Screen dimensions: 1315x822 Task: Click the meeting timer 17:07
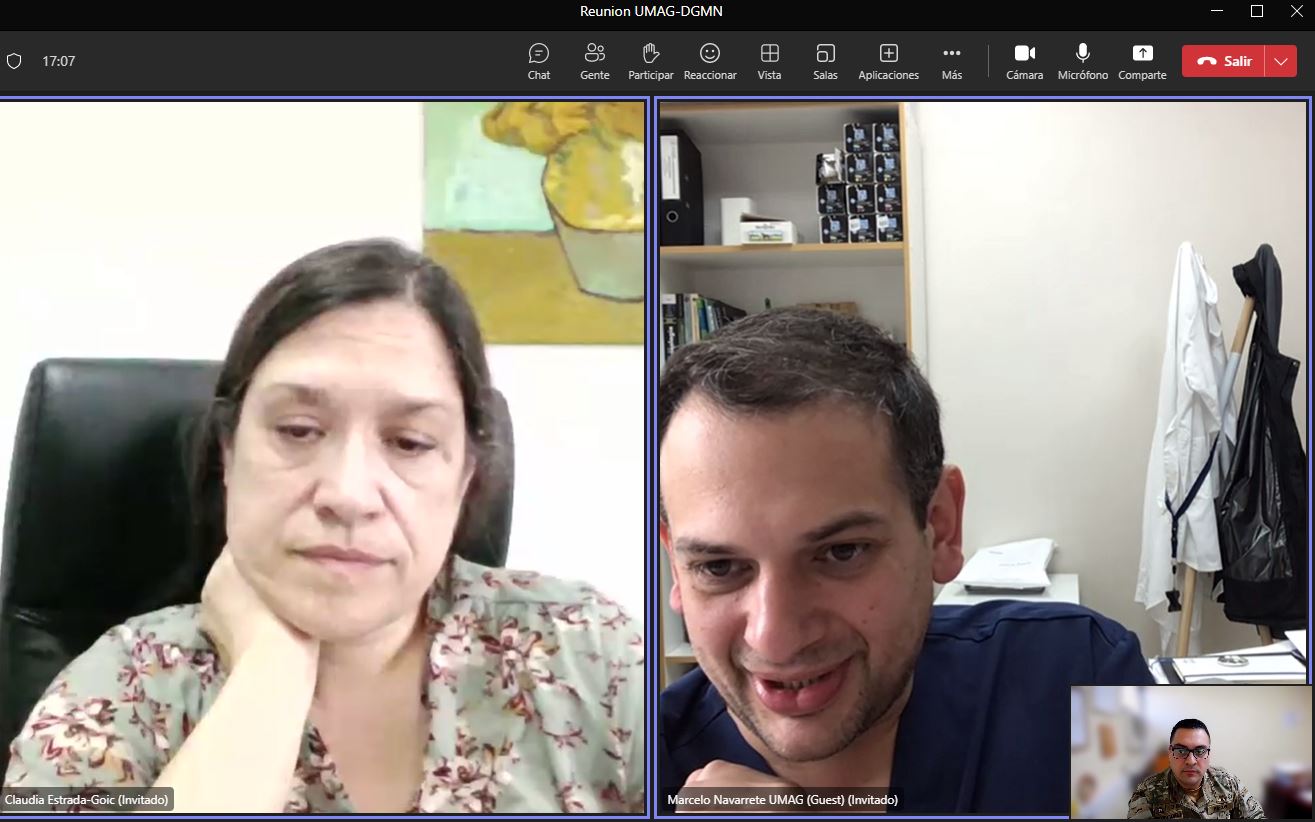point(59,61)
